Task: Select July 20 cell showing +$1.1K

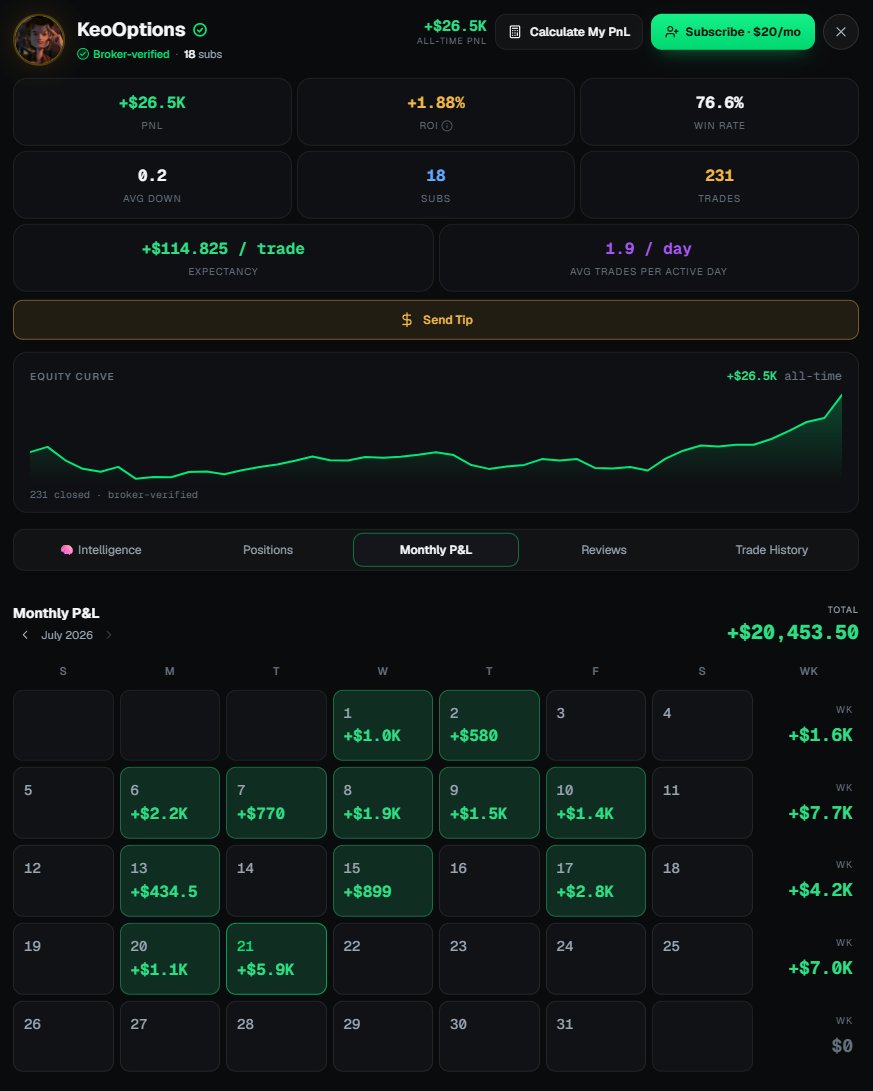Action: pos(170,959)
